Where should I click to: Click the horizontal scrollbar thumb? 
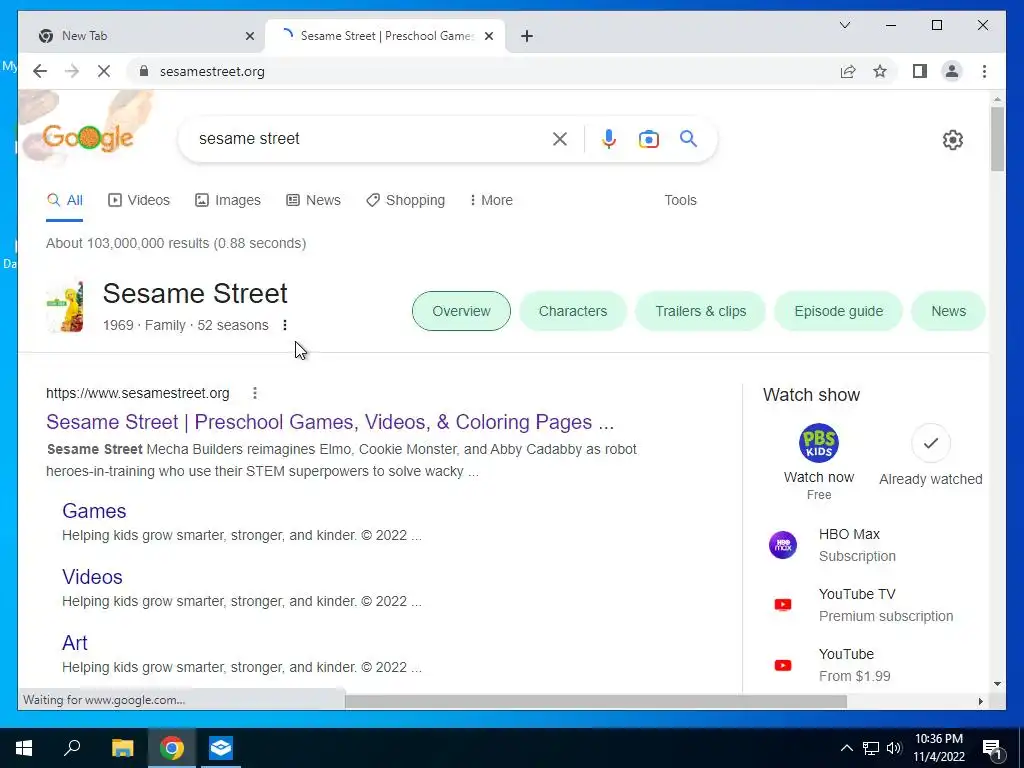pos(596,701)
